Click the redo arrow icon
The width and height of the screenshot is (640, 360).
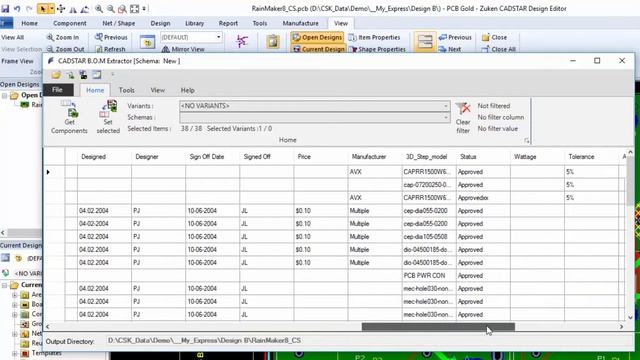coord(29,9)
